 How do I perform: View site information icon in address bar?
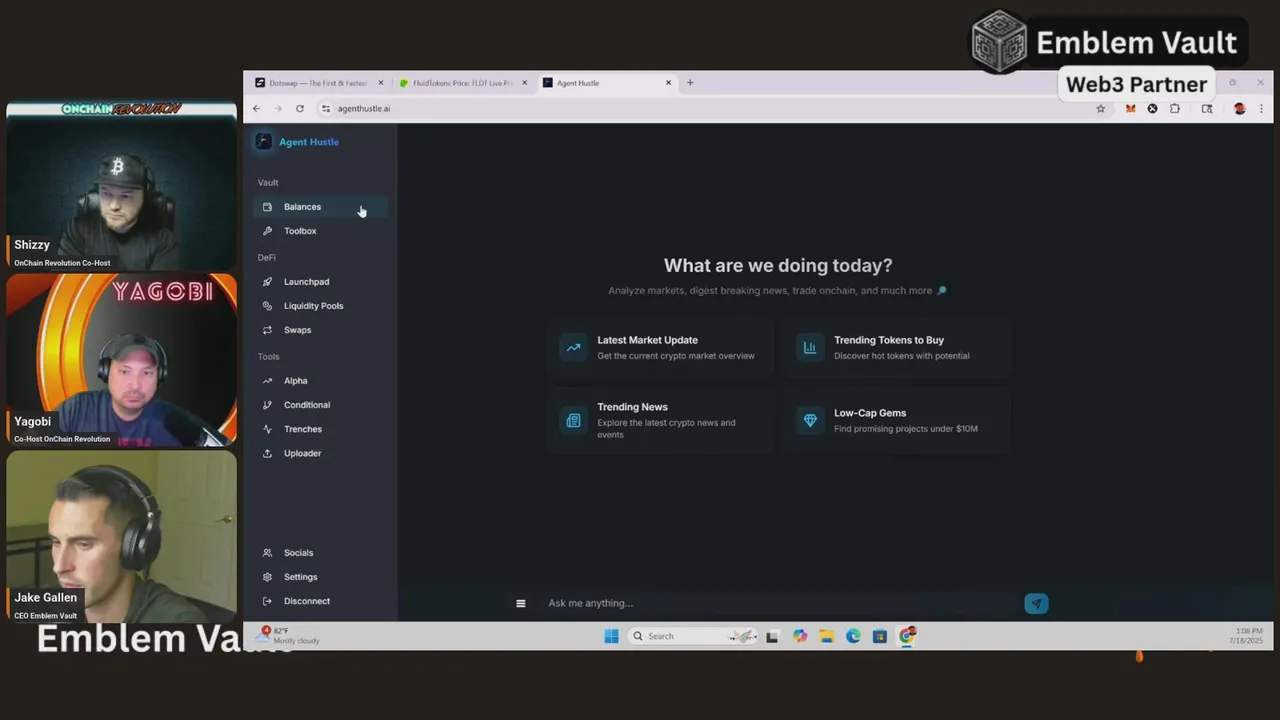pyautogui.click(x=326, y=108)
